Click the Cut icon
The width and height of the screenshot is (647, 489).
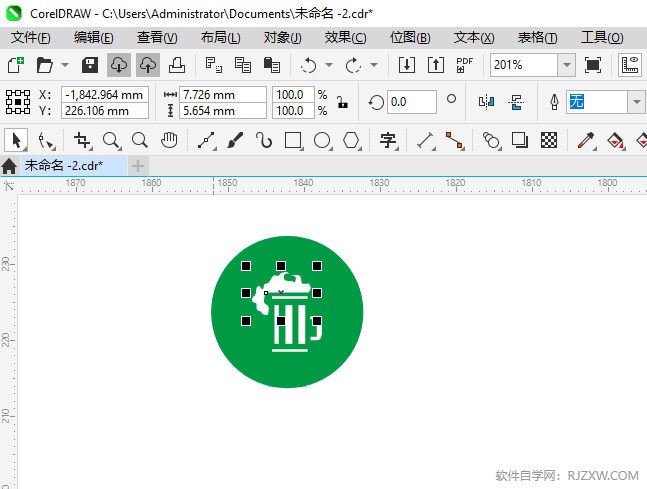(x=214, y=65)
